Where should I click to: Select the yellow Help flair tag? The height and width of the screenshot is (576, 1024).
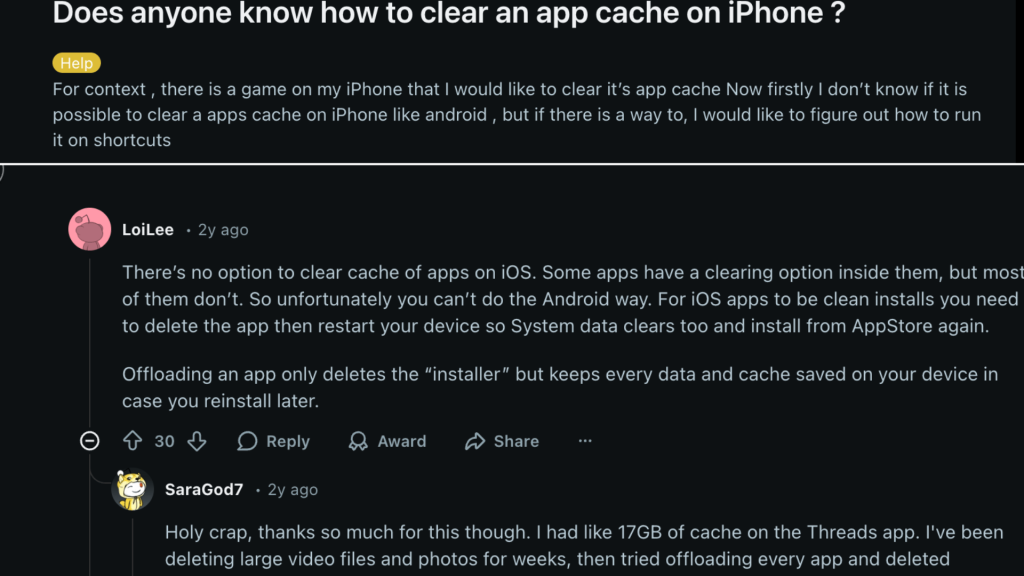click(77, 63)
